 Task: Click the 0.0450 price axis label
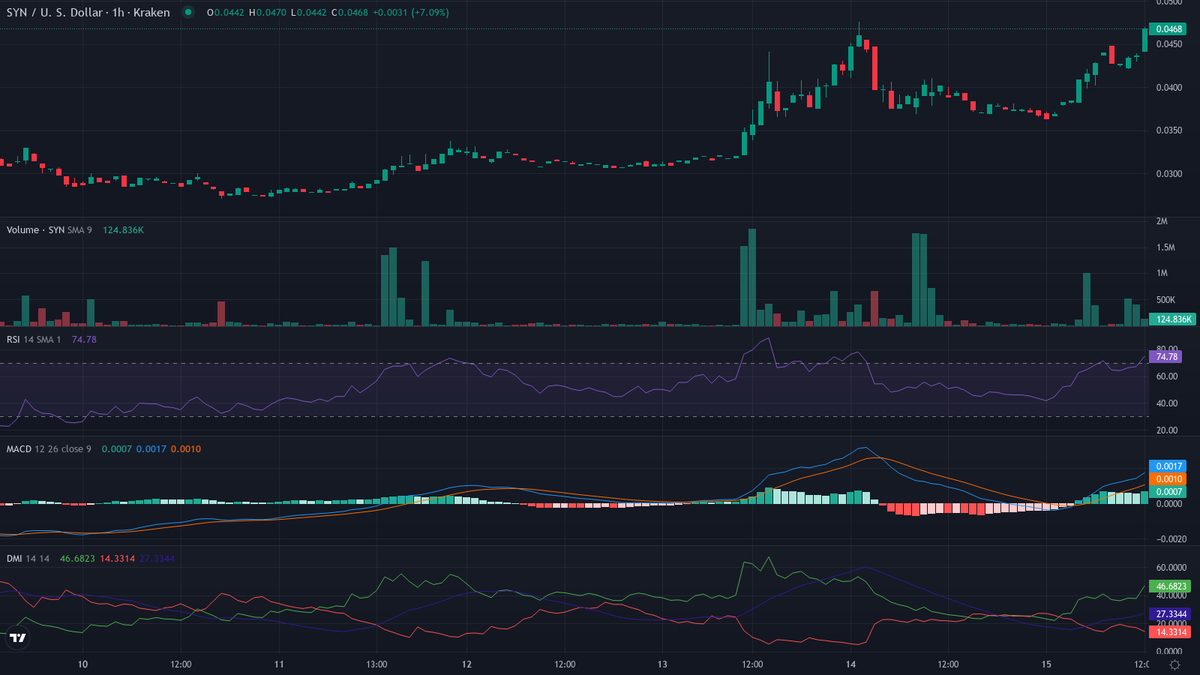coord(1168,44)
